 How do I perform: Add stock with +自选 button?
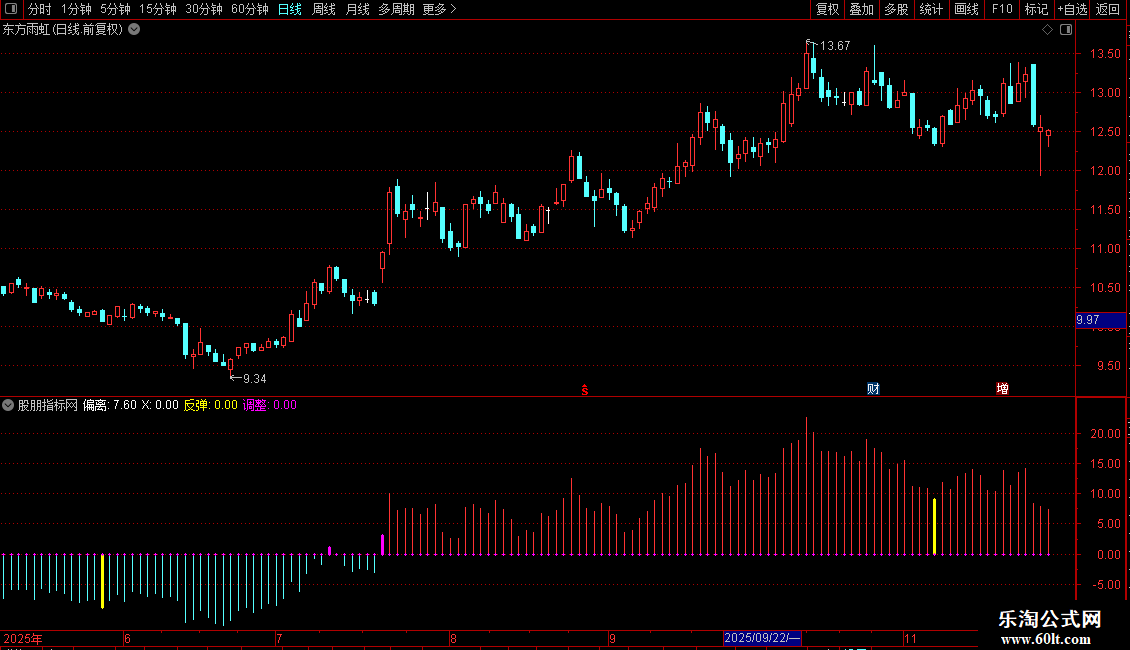(1072, 9)
